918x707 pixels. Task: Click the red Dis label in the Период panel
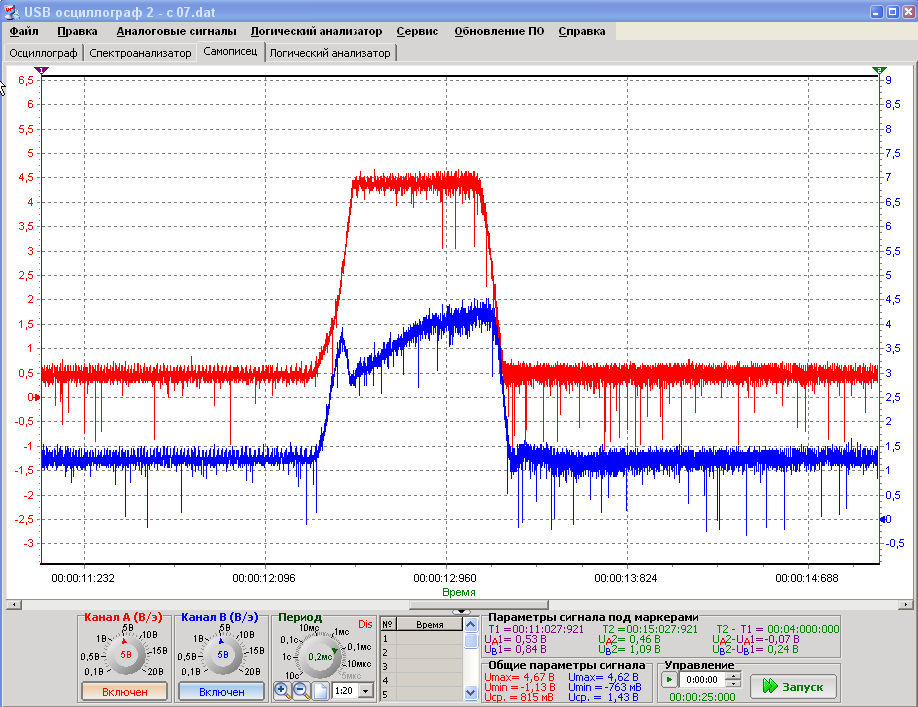coord(365,624)
